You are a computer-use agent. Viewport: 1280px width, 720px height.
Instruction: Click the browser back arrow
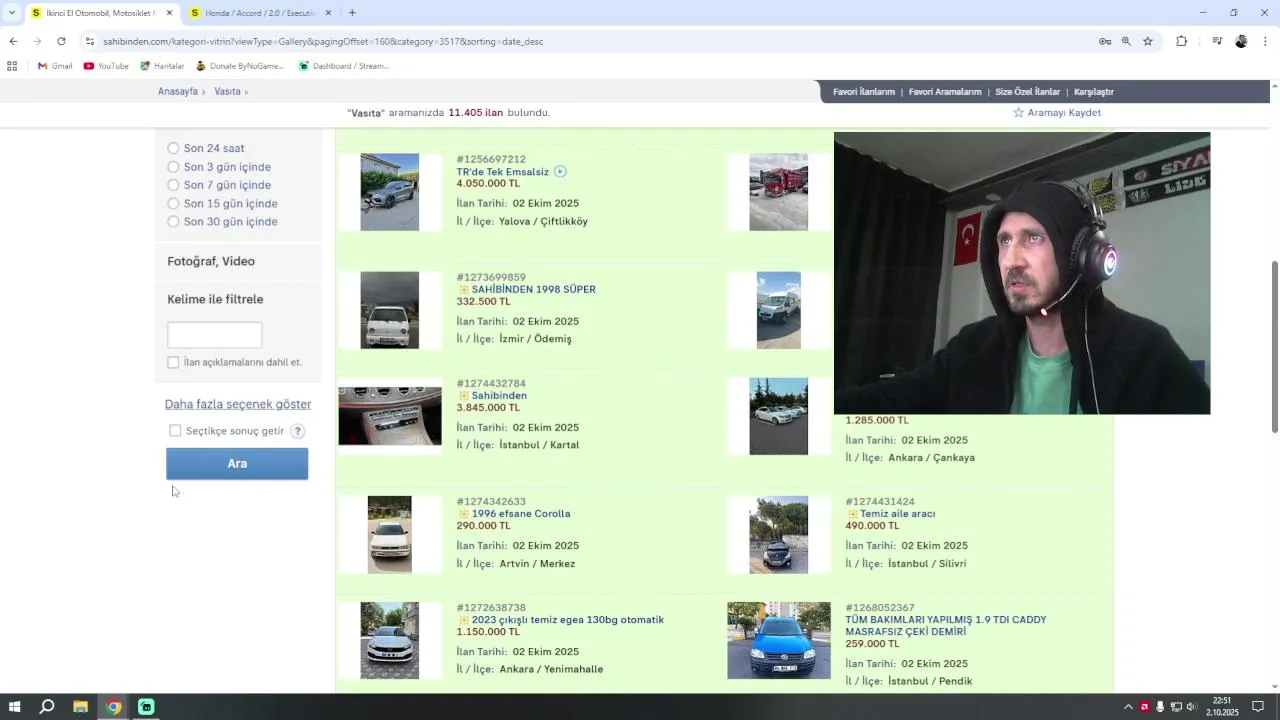coord(13,41)
